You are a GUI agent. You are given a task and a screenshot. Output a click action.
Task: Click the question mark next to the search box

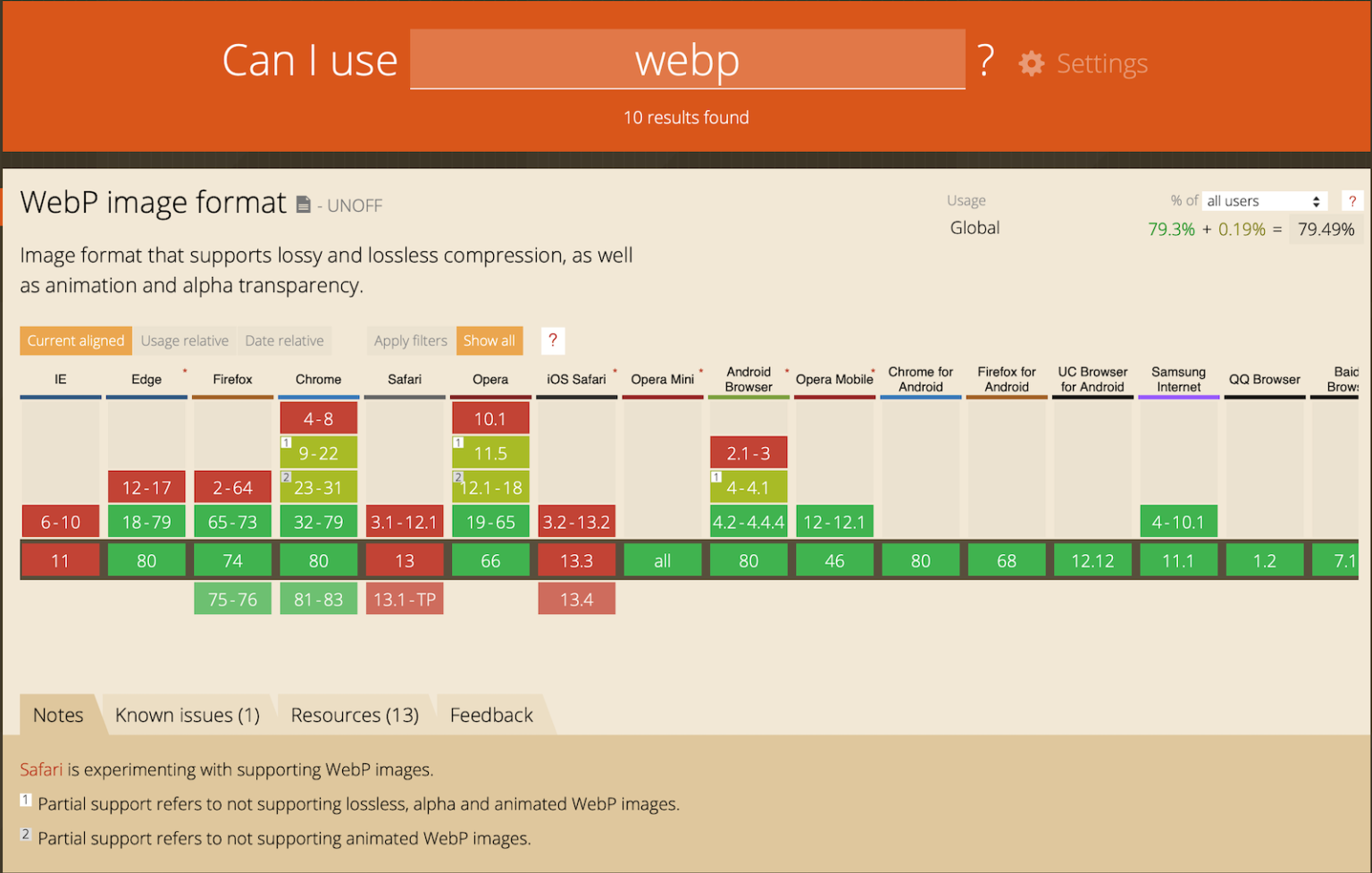(x=984, y=59)
